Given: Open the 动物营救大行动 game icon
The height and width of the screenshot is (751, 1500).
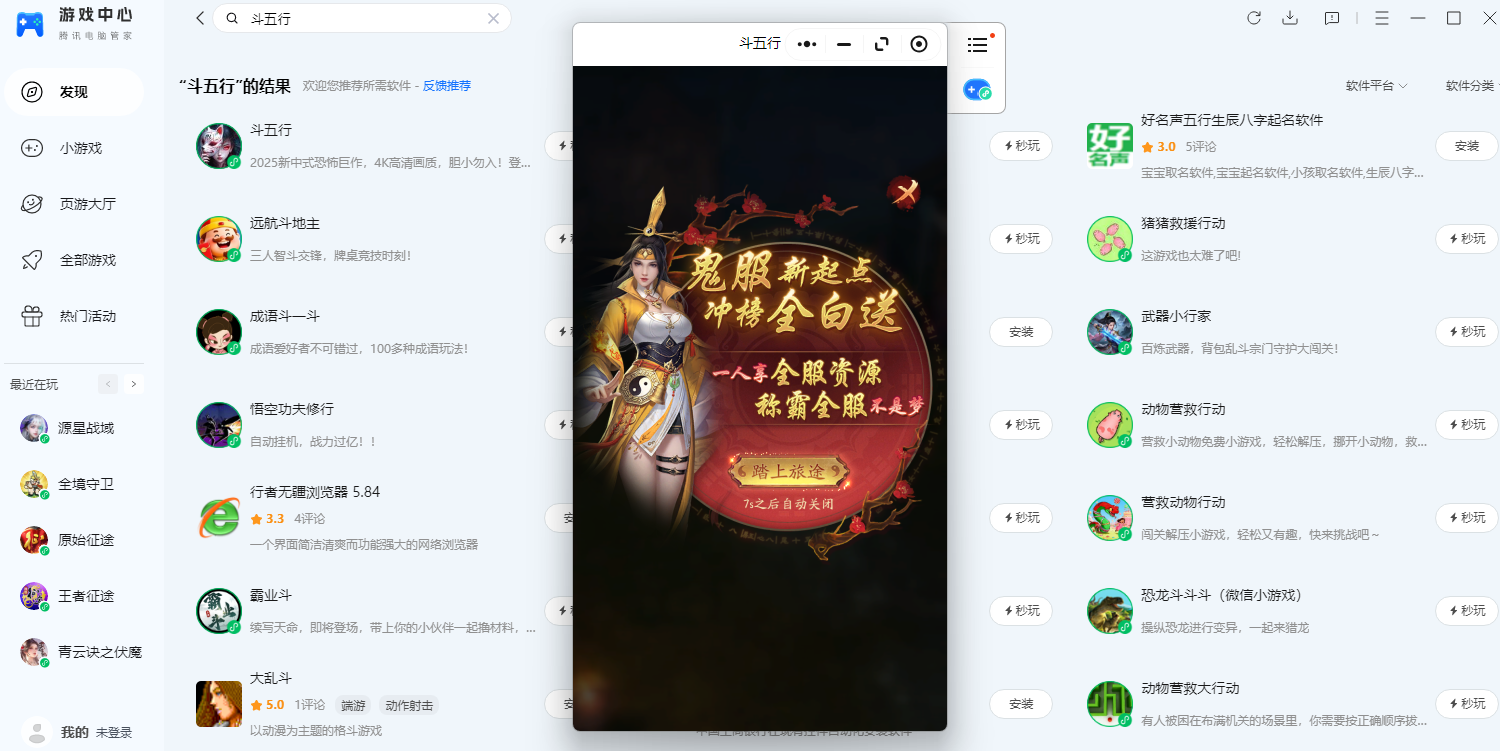Looking at the screenshot, I should pos(1110,704).
